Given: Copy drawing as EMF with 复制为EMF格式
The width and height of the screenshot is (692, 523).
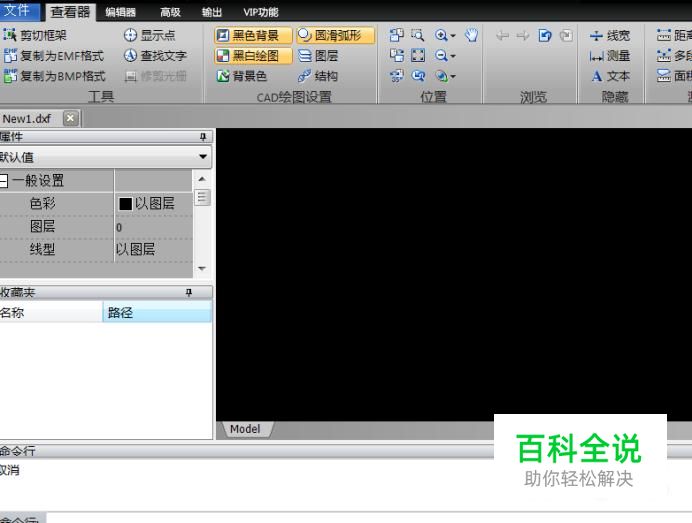Looking at the screenshot, I should click(54, 56).
